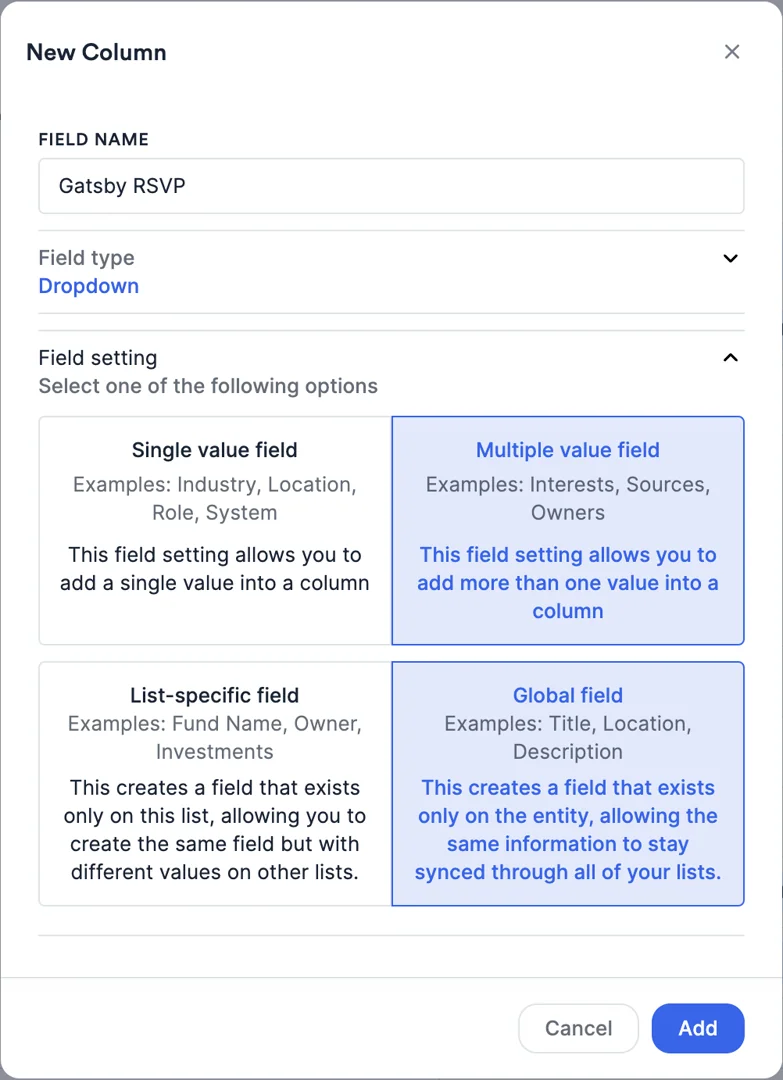Open the Field type dropdown chevron
Screen dimensions: 783x1080
tap(730, 258)
